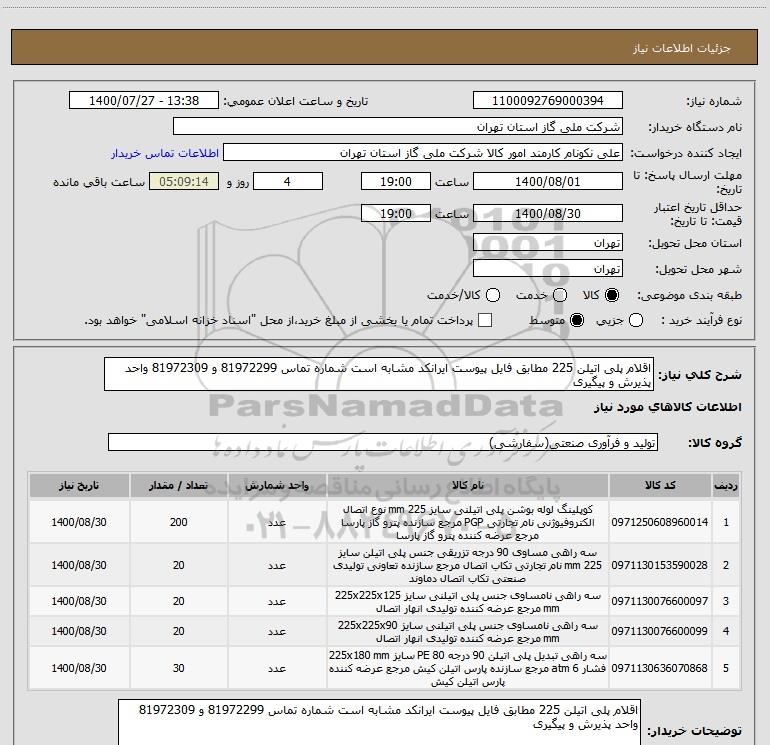The height and width of the screenshot is (745, 770).
Task: Click quantity 20 in row 2
Action: coord(179,565)
